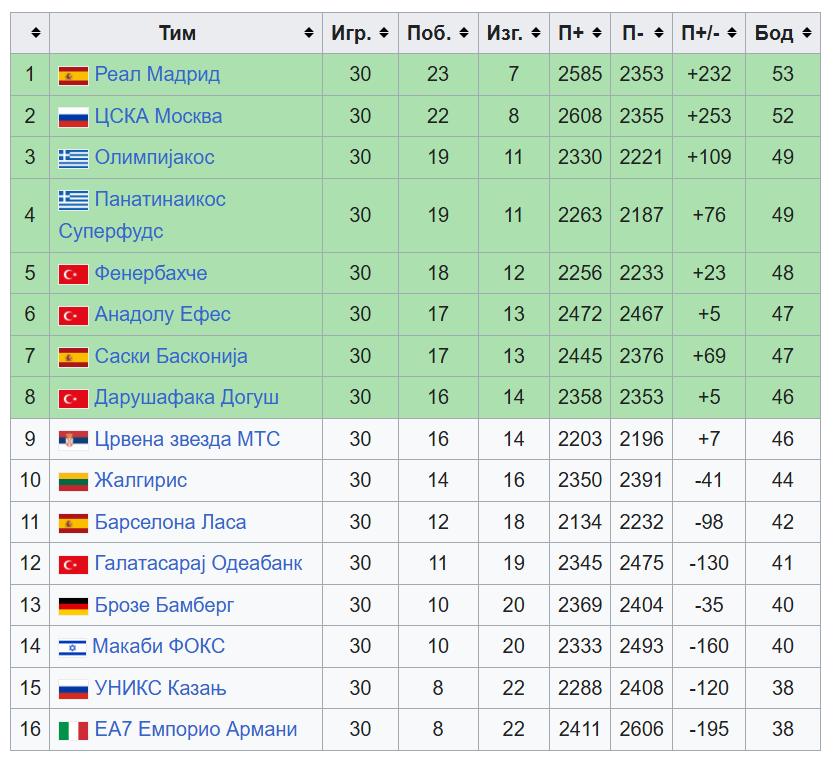Open Панатинаикос Суперфудс team page
The width and height of the screenshot is (837, 770).
pos(142,215)
